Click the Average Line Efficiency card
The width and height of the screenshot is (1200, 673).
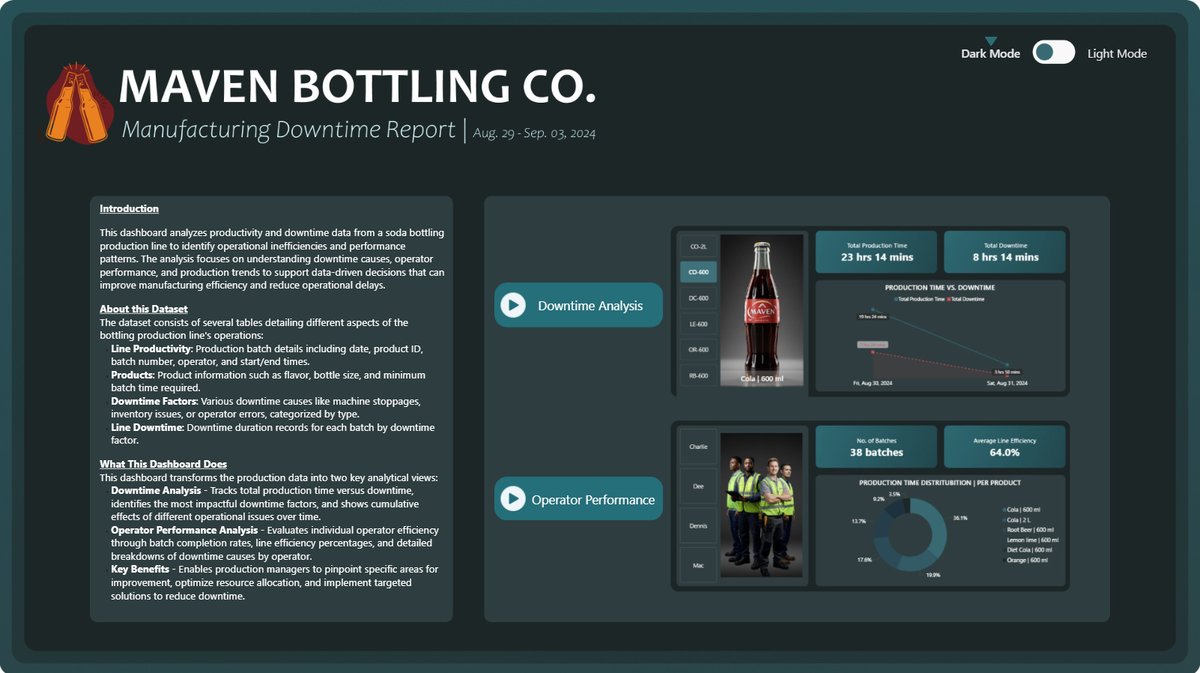tap(1004, 447)
